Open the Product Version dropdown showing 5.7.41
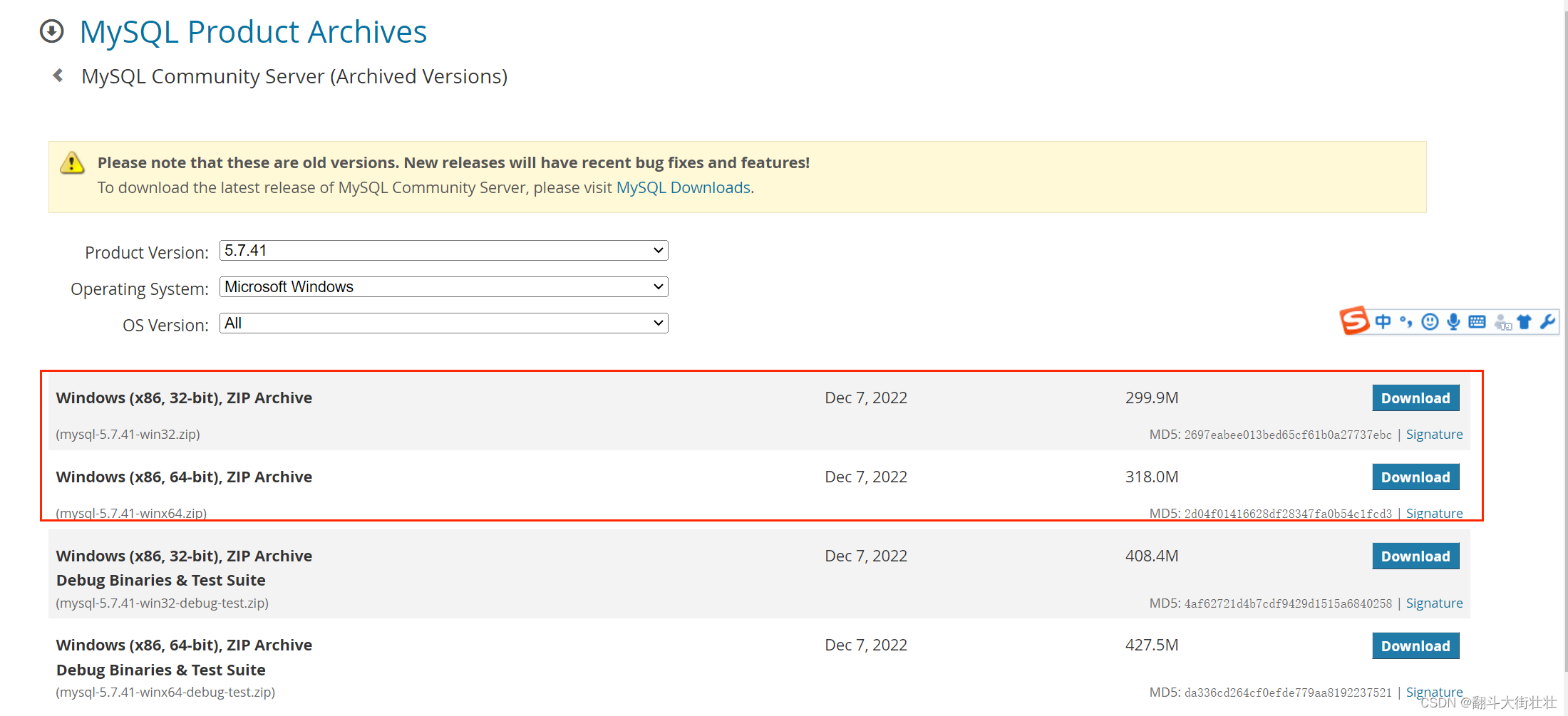1568x716 pixels. 443,251
